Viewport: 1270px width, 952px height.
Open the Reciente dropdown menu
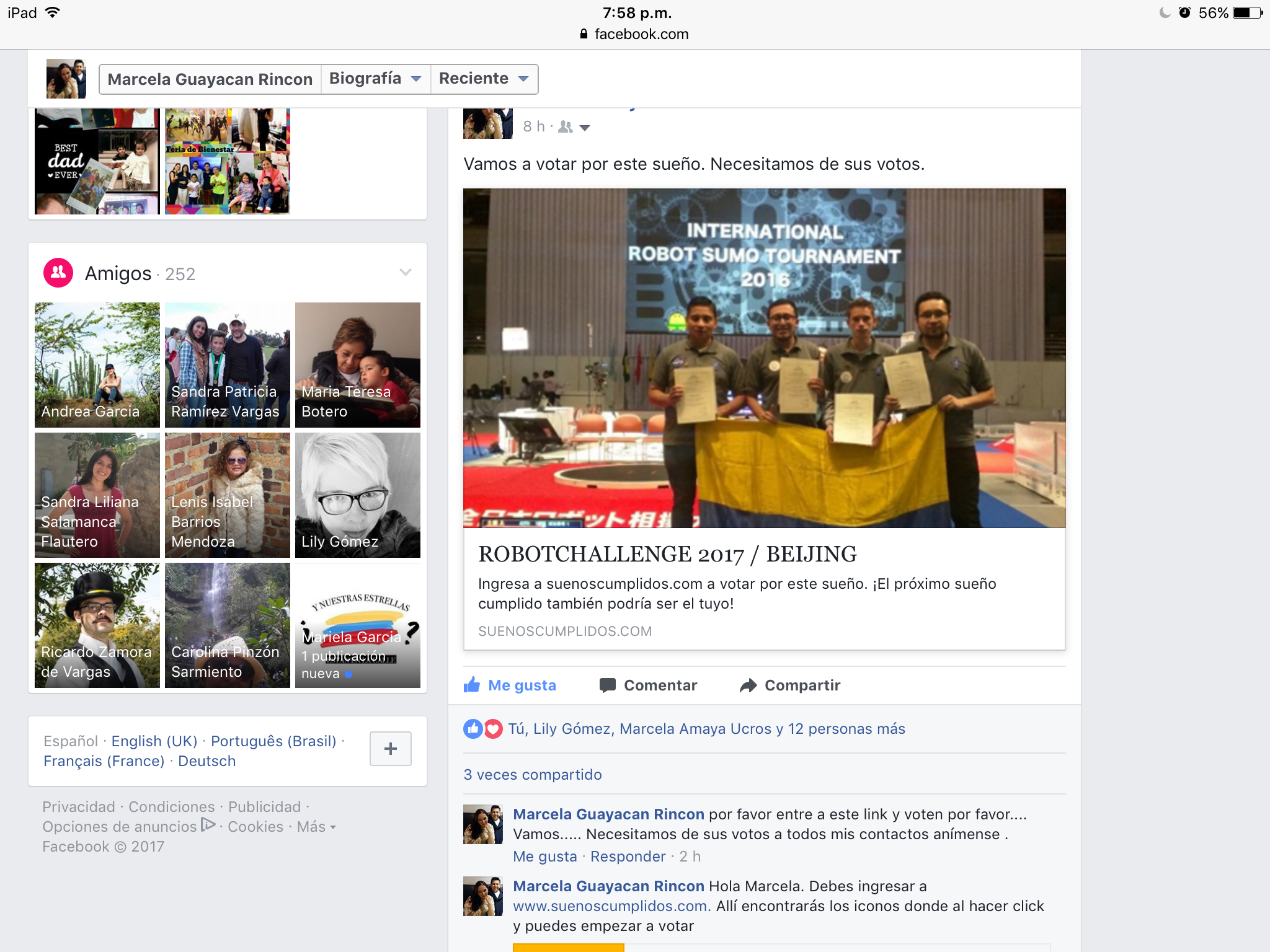484,79
